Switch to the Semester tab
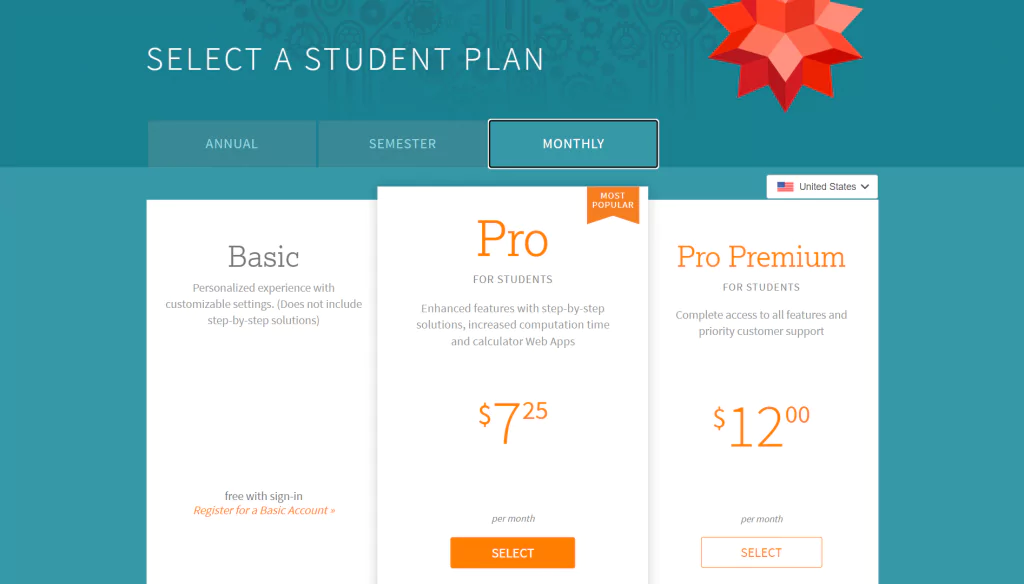The image size is (1024, 584). [x=402, y=144]
